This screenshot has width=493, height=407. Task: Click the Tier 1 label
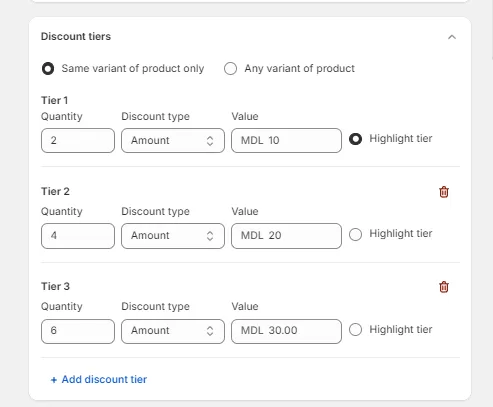tap(54, 100)
